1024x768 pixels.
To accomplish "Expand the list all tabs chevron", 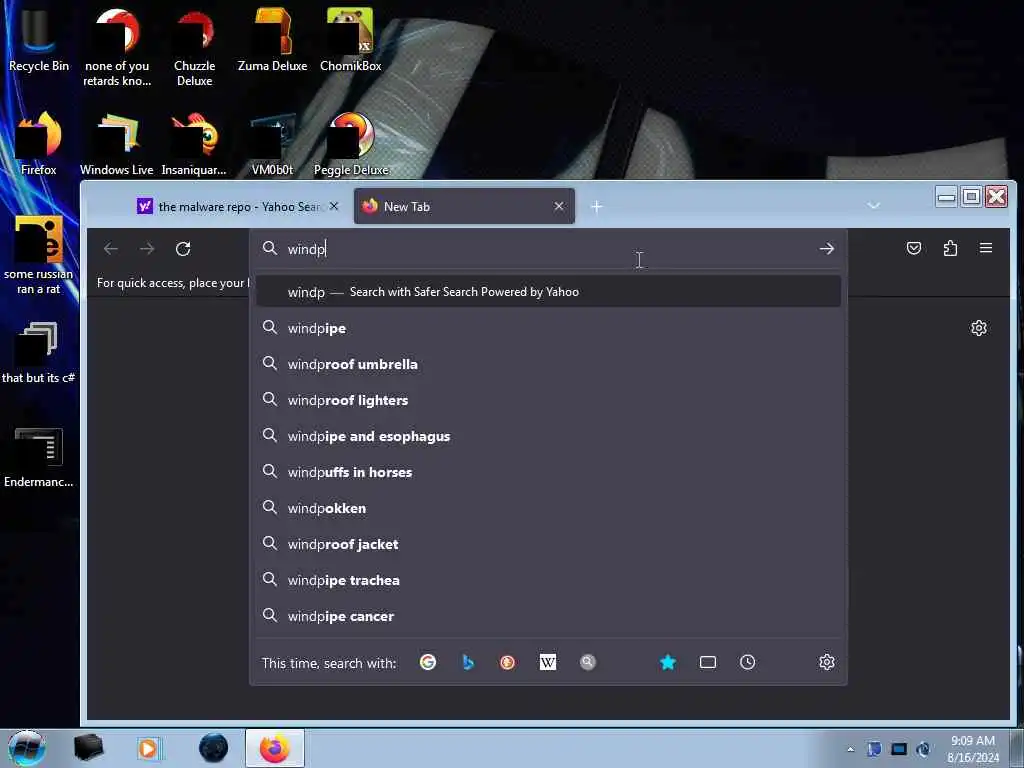I will point(873,206).
